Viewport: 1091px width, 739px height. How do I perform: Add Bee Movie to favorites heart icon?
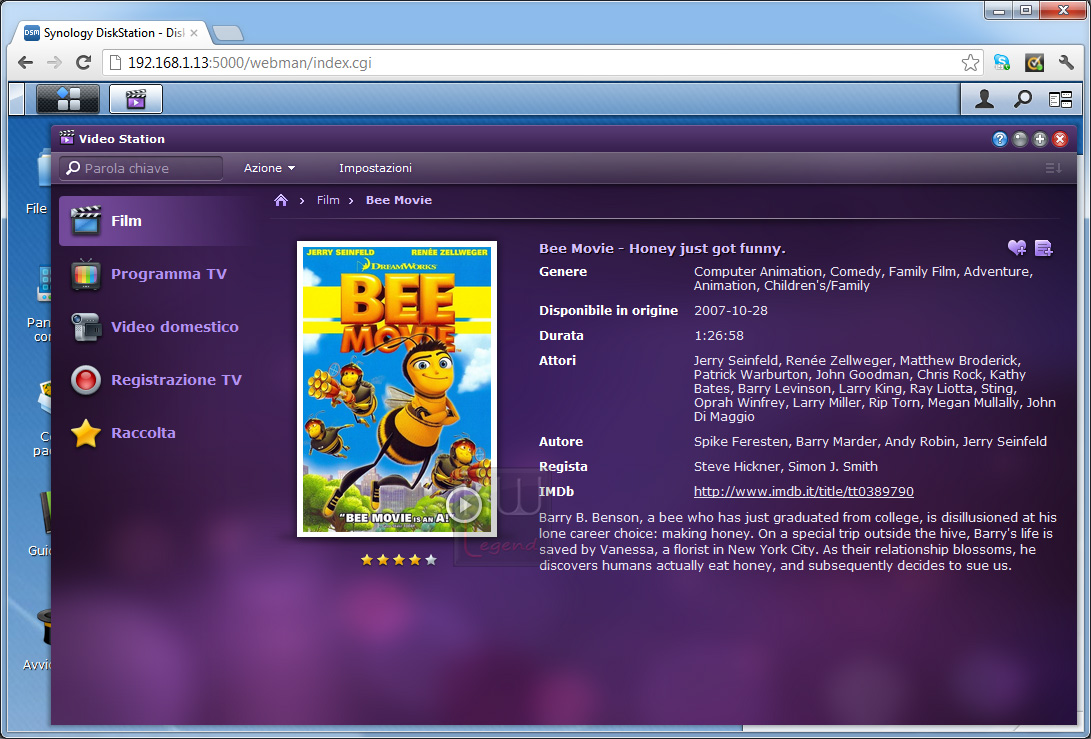coord(1017,248)
